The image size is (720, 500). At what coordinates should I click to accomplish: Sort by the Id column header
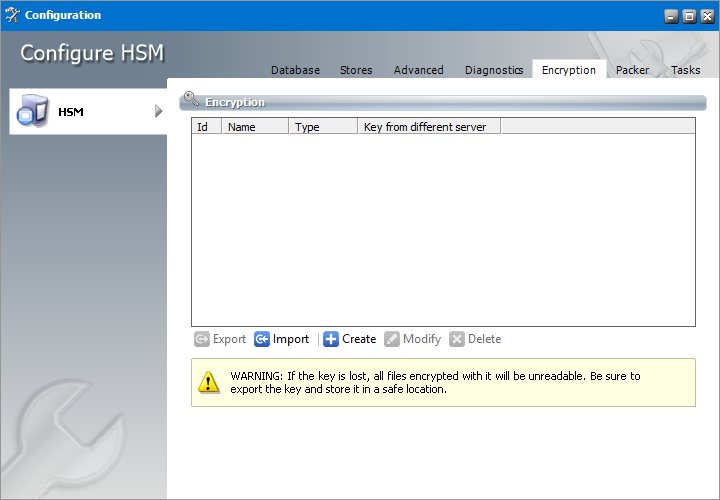[207, 126]
